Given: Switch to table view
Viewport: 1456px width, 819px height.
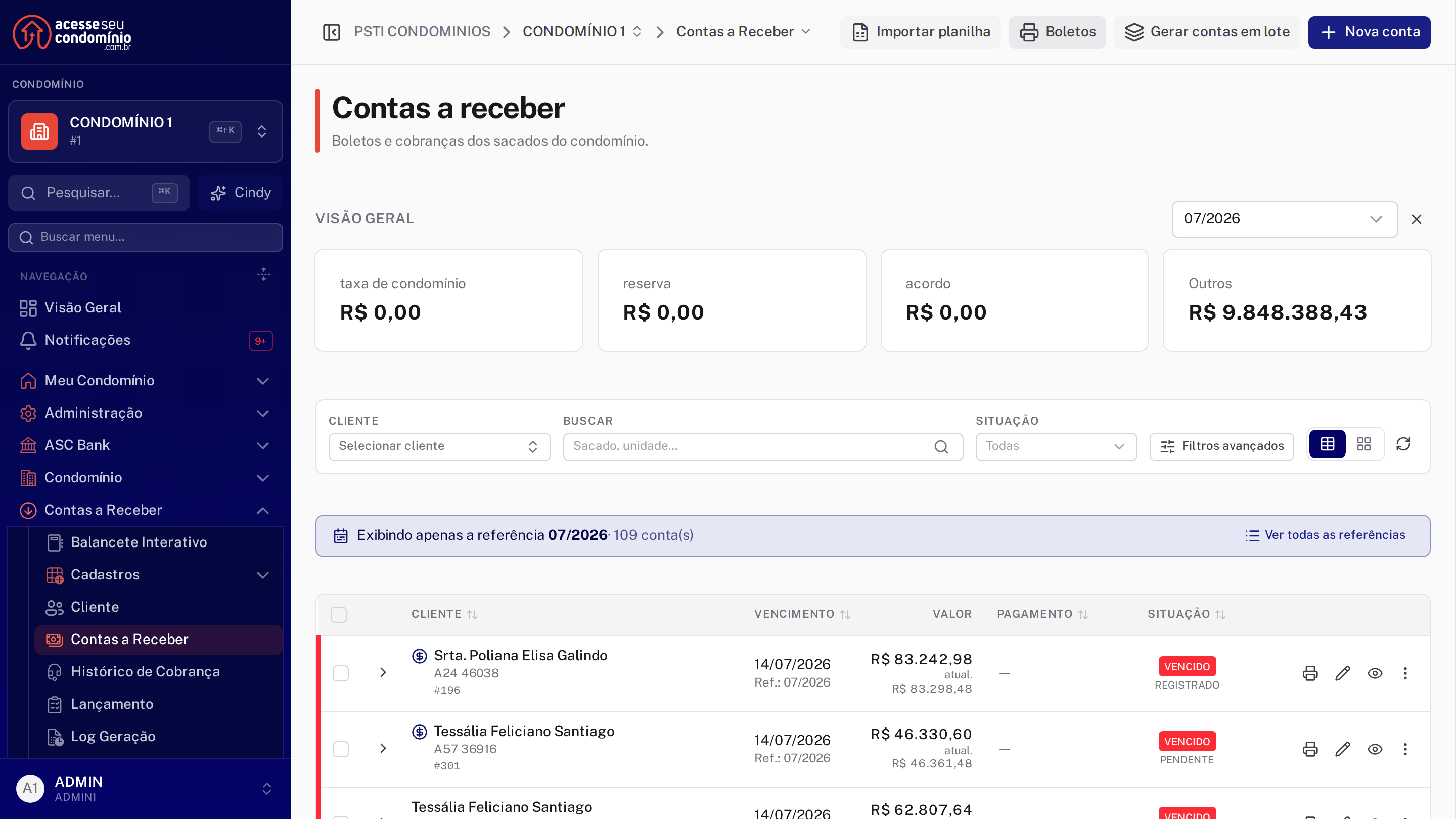Looking at the screenshot, I should coord(1327,444).
